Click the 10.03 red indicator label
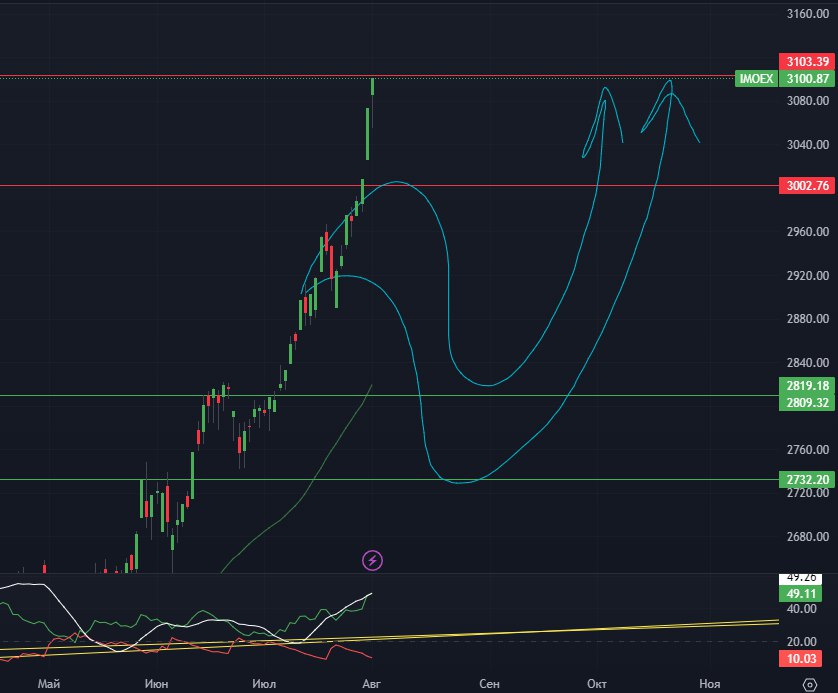 pyautogui.click(x=807, y=658)
